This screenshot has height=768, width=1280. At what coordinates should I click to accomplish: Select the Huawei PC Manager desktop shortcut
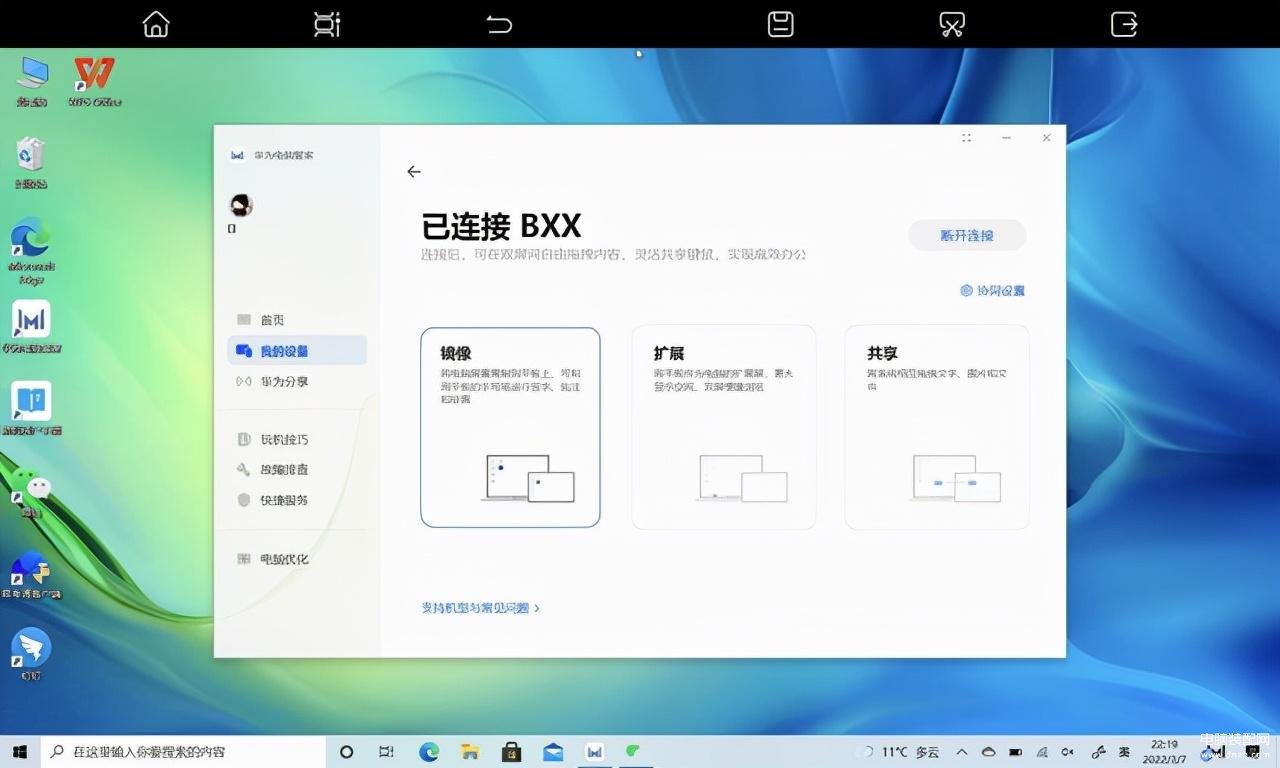coord(31,327)
